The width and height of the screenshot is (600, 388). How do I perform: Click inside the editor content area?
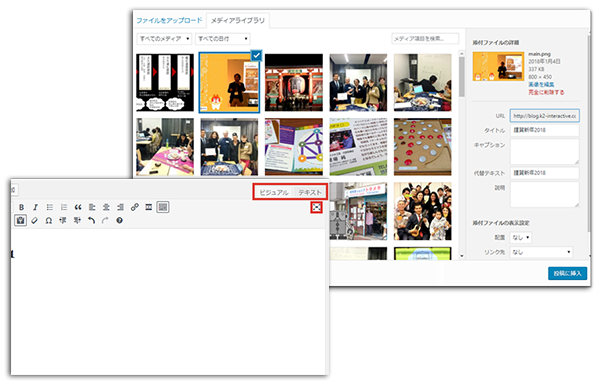168,302
